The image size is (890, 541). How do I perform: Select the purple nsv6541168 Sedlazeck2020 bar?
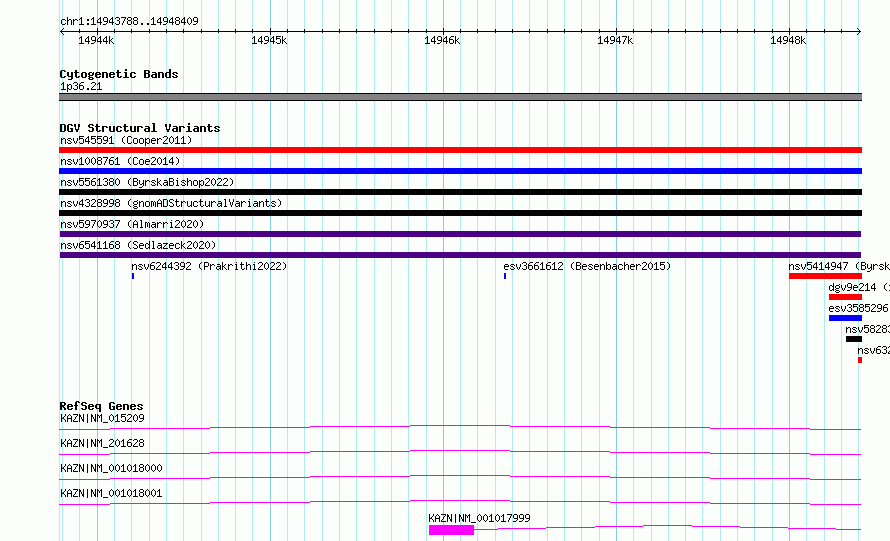click(x=460, y=255)
